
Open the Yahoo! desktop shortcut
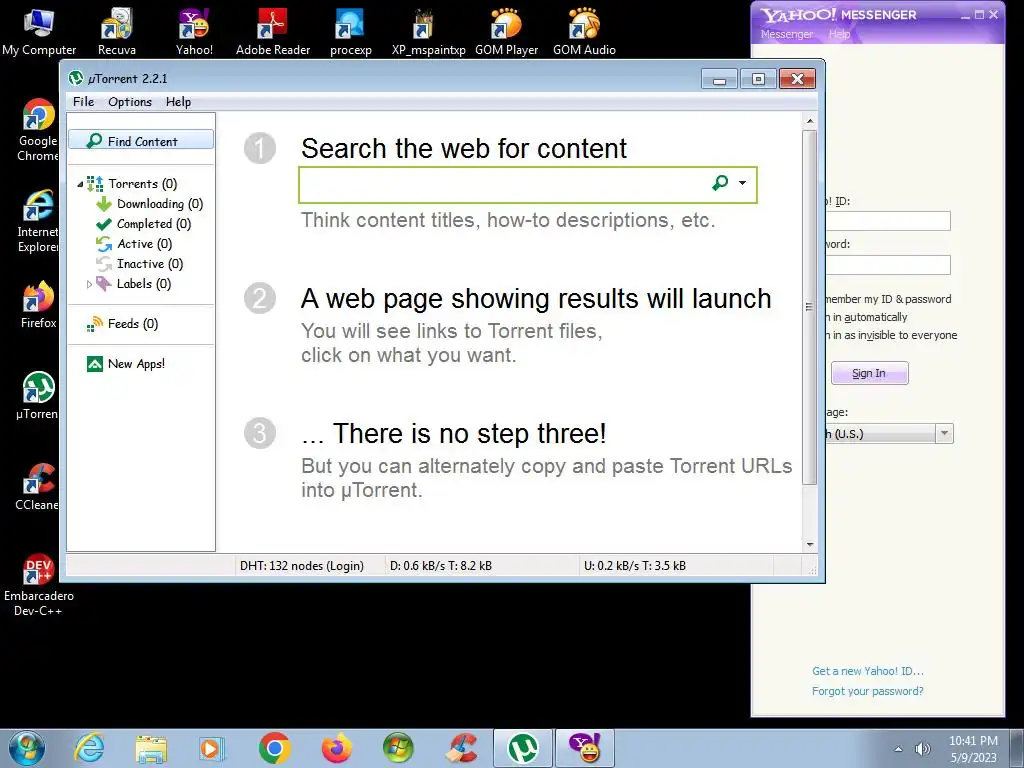point(194,31)
